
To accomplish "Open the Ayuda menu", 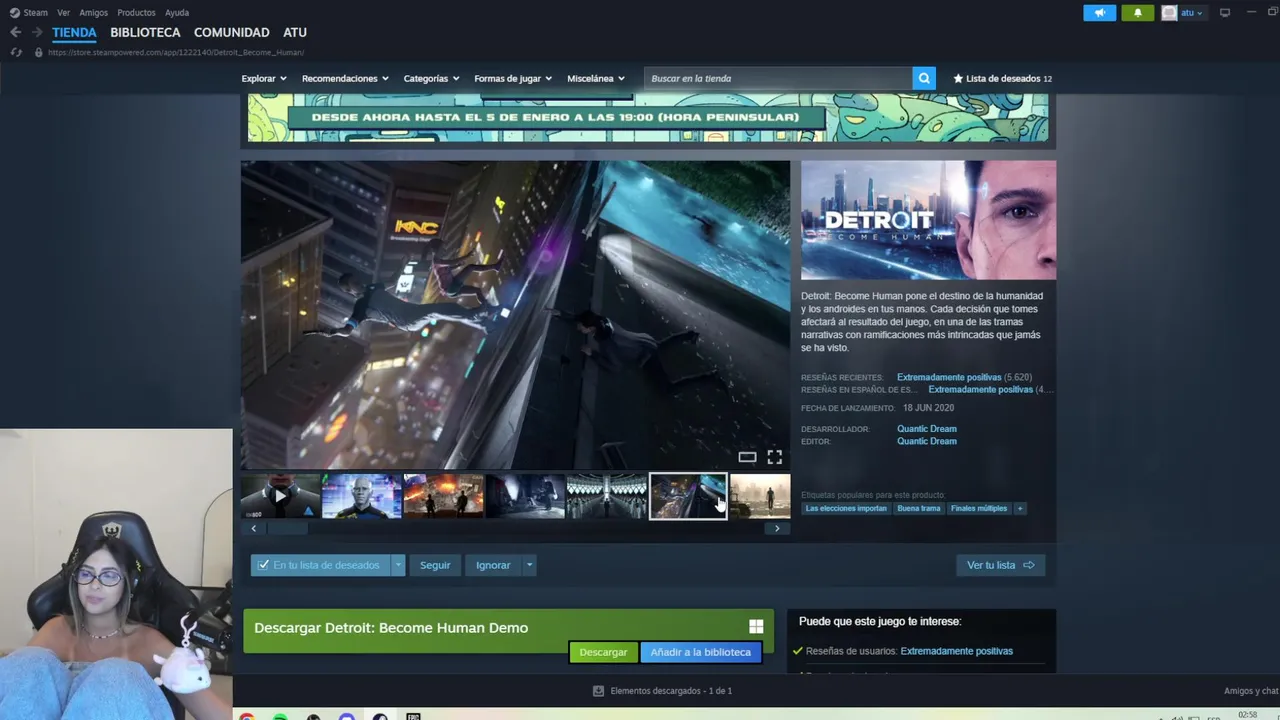I will (177, 13).
